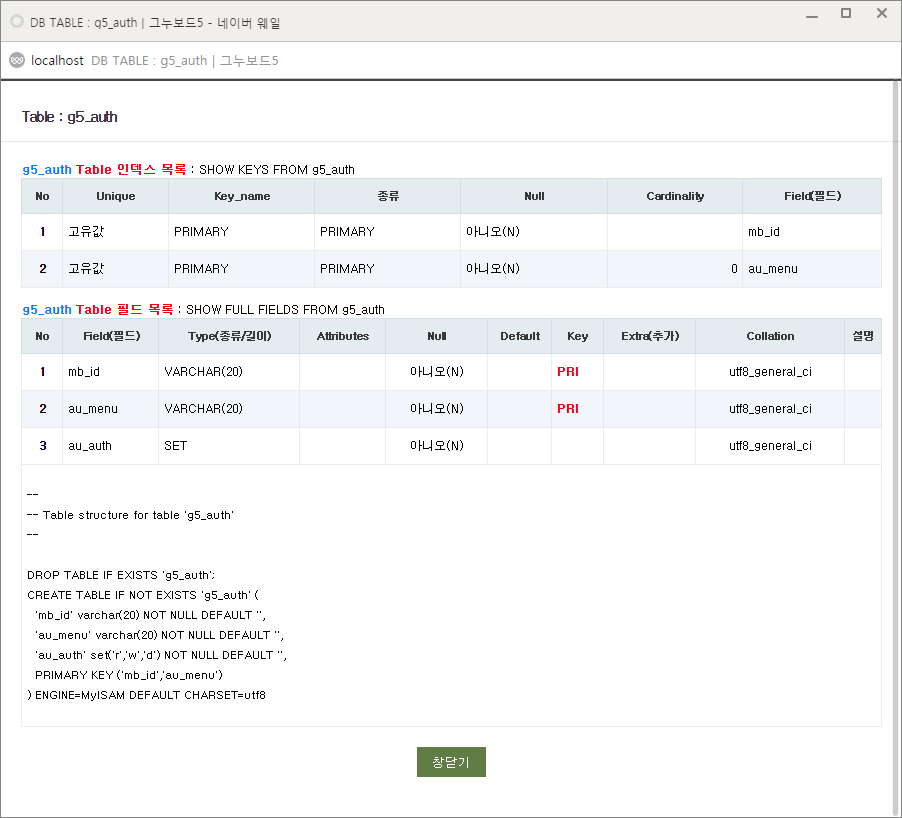Click localhost in the address bar

(57, 60)
